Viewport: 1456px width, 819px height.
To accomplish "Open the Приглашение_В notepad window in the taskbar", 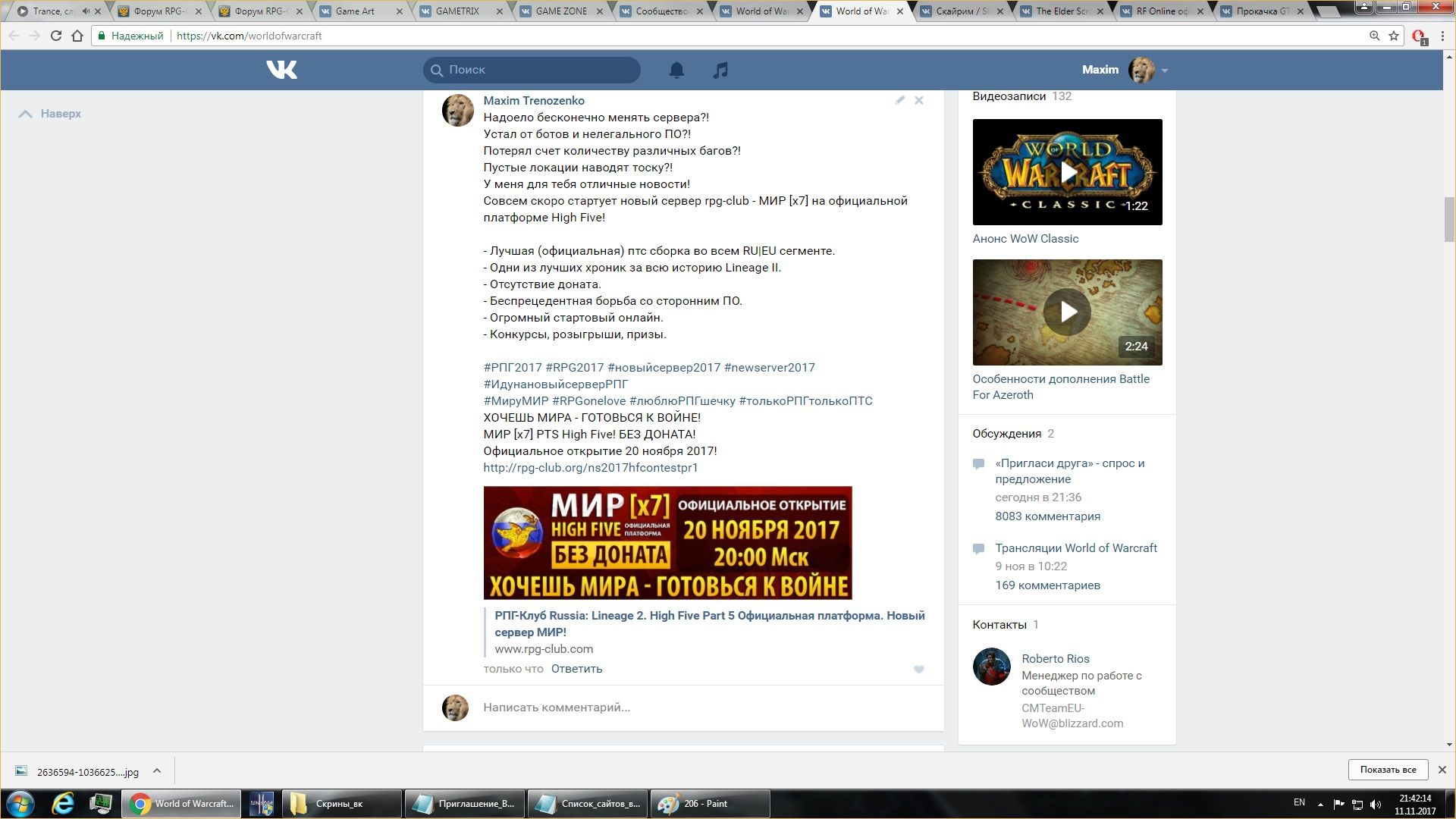I will (x=465, y=804).
